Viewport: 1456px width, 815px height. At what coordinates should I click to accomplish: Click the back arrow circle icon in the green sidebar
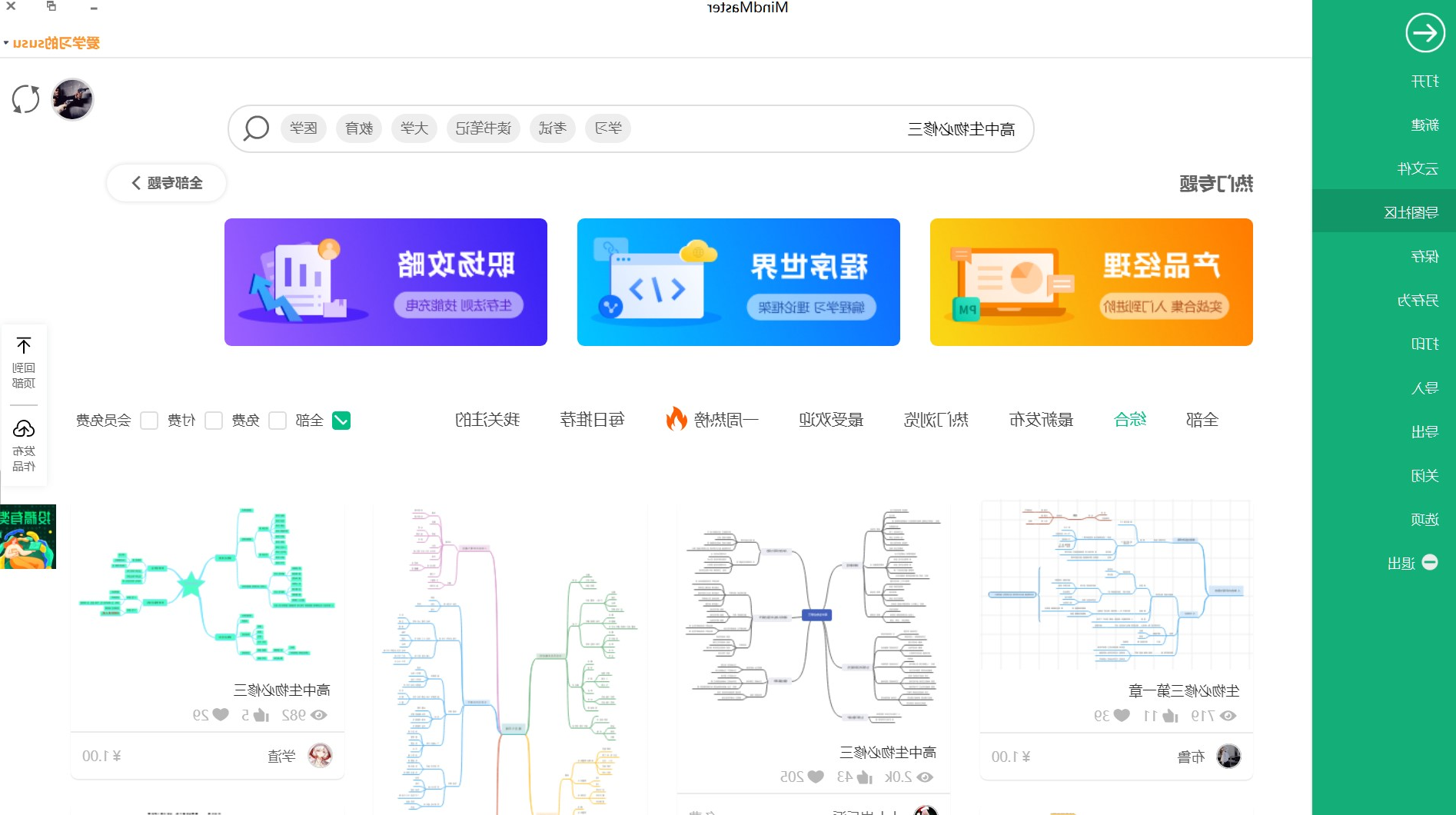tap(1424, 33)
